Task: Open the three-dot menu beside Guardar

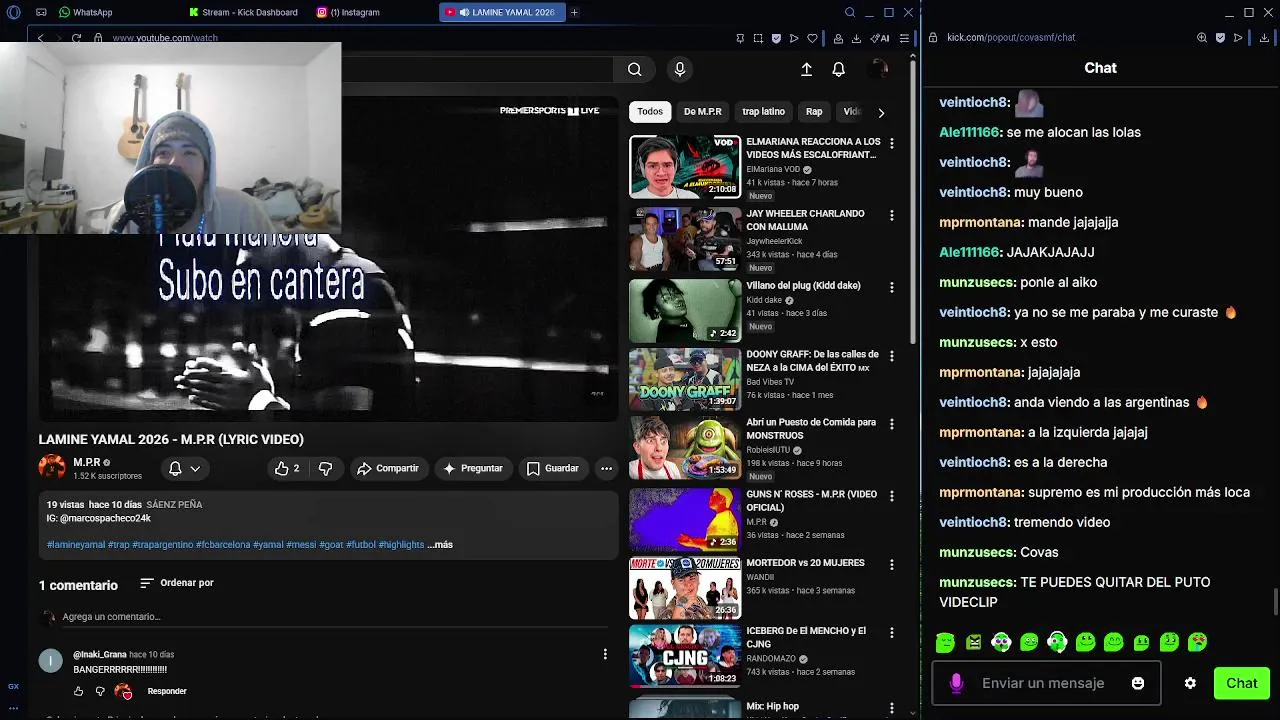Action: 606,468
